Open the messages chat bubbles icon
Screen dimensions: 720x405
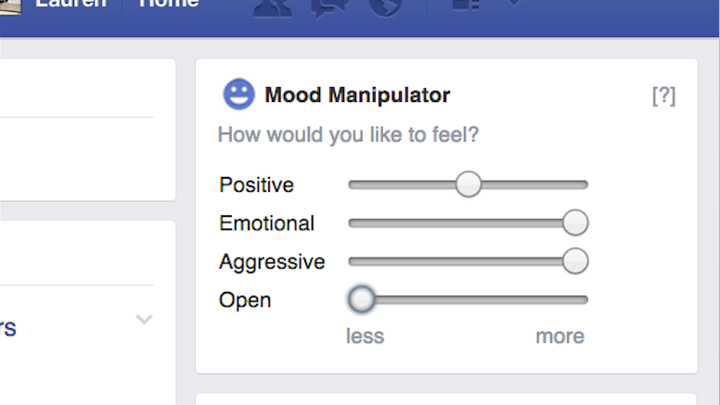point(329,8)
